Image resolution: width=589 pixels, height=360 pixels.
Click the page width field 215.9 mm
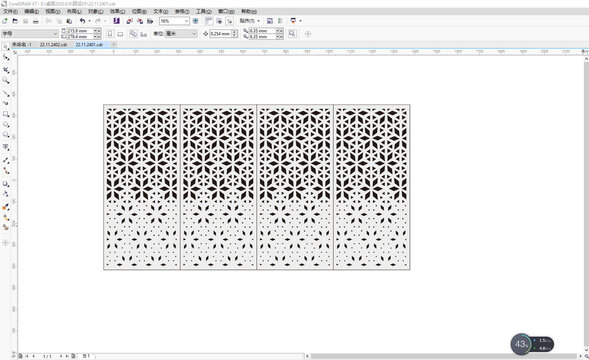80,31
